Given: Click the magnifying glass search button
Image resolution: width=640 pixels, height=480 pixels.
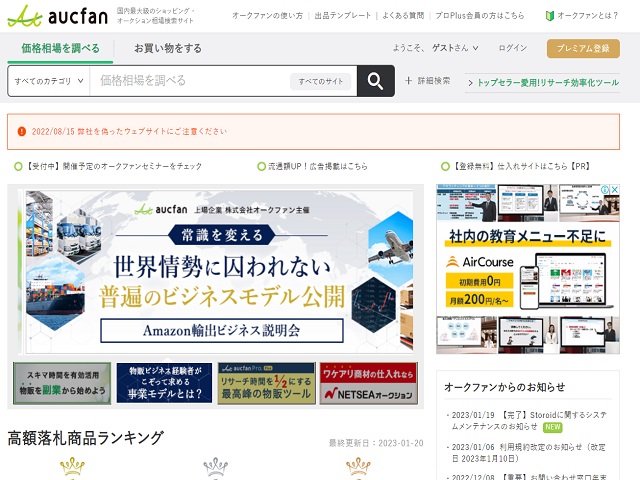Looking at the screenshot, I should tap(376, 81).
